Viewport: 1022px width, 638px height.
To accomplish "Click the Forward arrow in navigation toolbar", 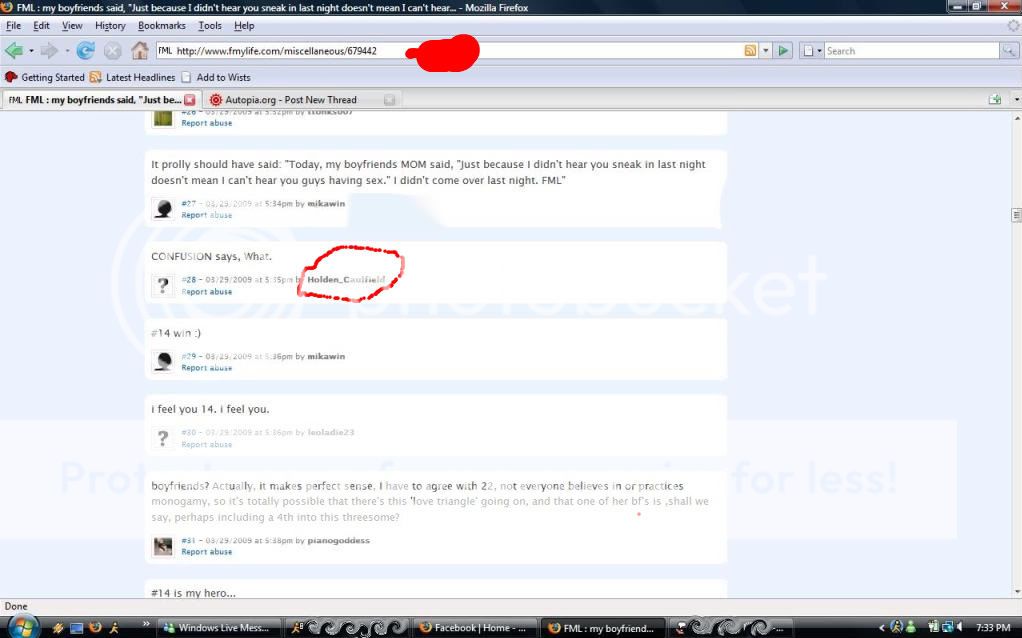I will (49, 50).
